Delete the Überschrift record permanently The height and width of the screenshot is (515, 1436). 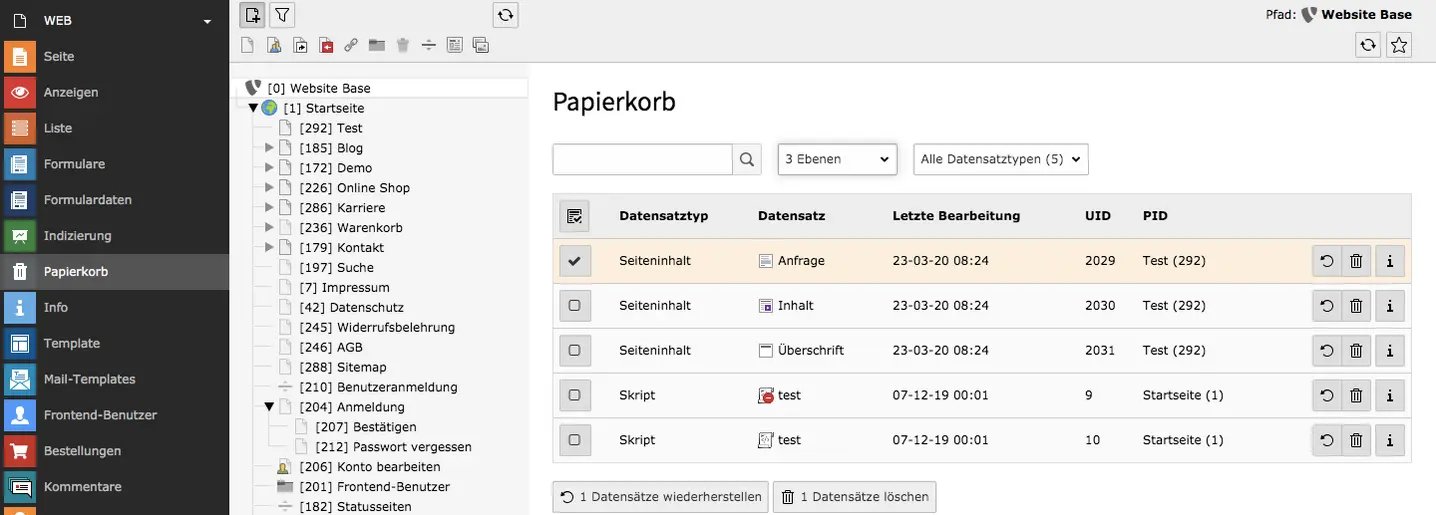pos(1356,351)
